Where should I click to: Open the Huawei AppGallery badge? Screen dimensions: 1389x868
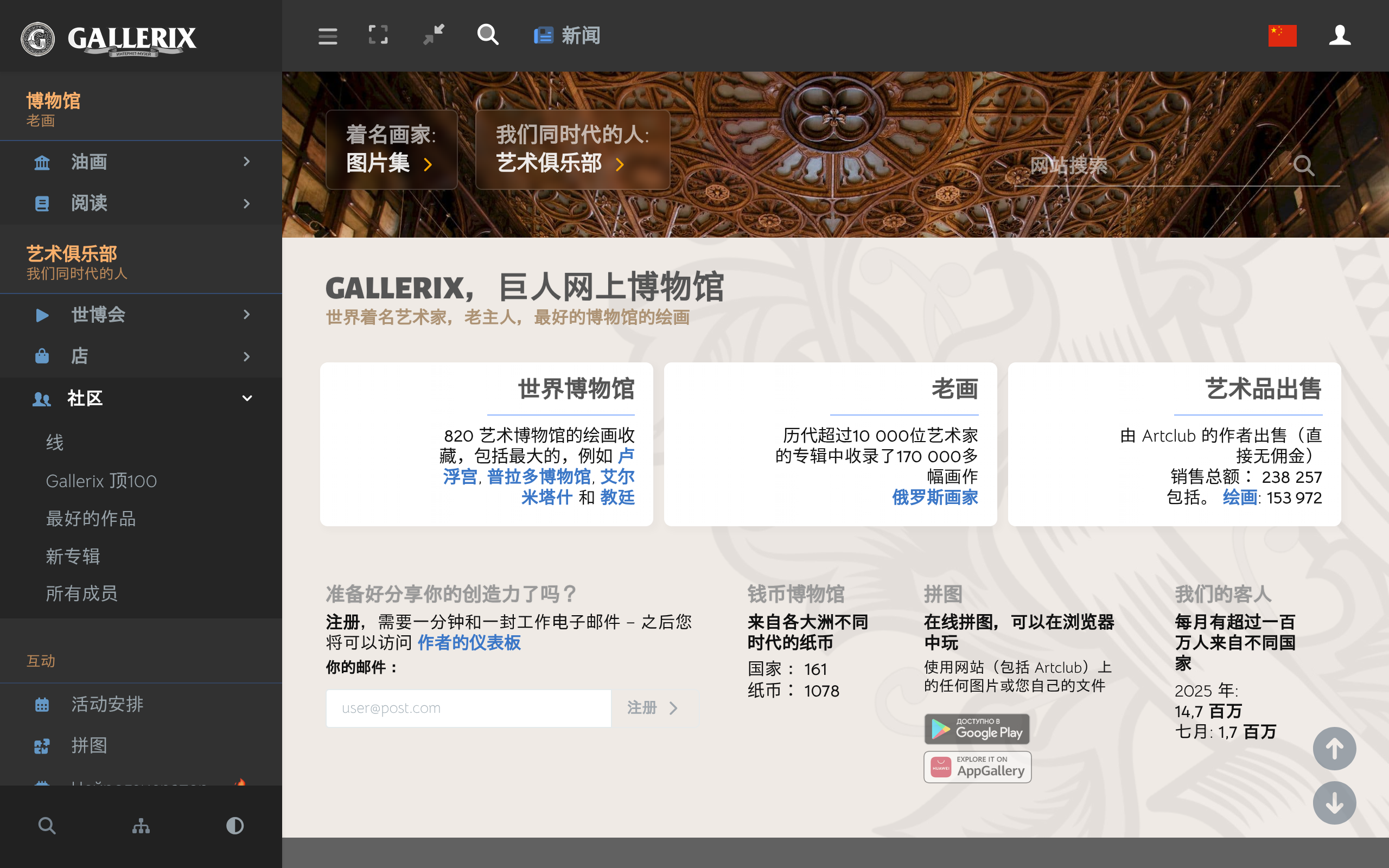(x=977, y=767)
